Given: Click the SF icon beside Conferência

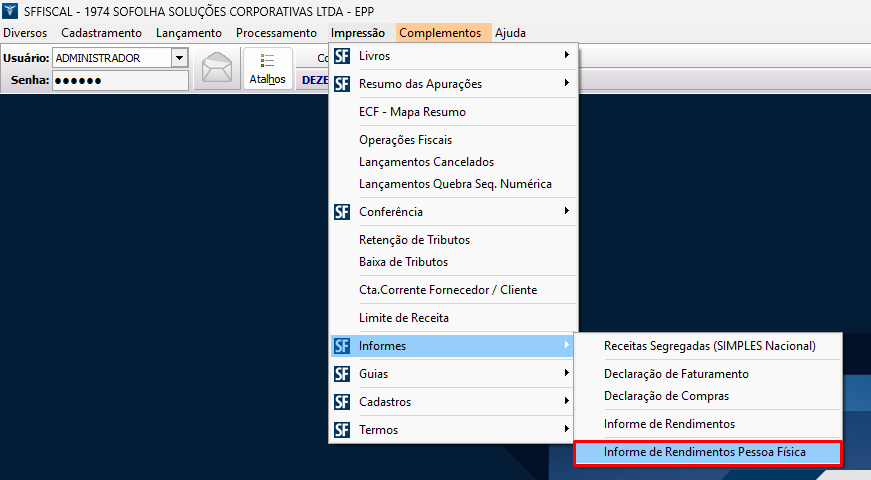Looking at the screenshot, I should click(342, 212).
